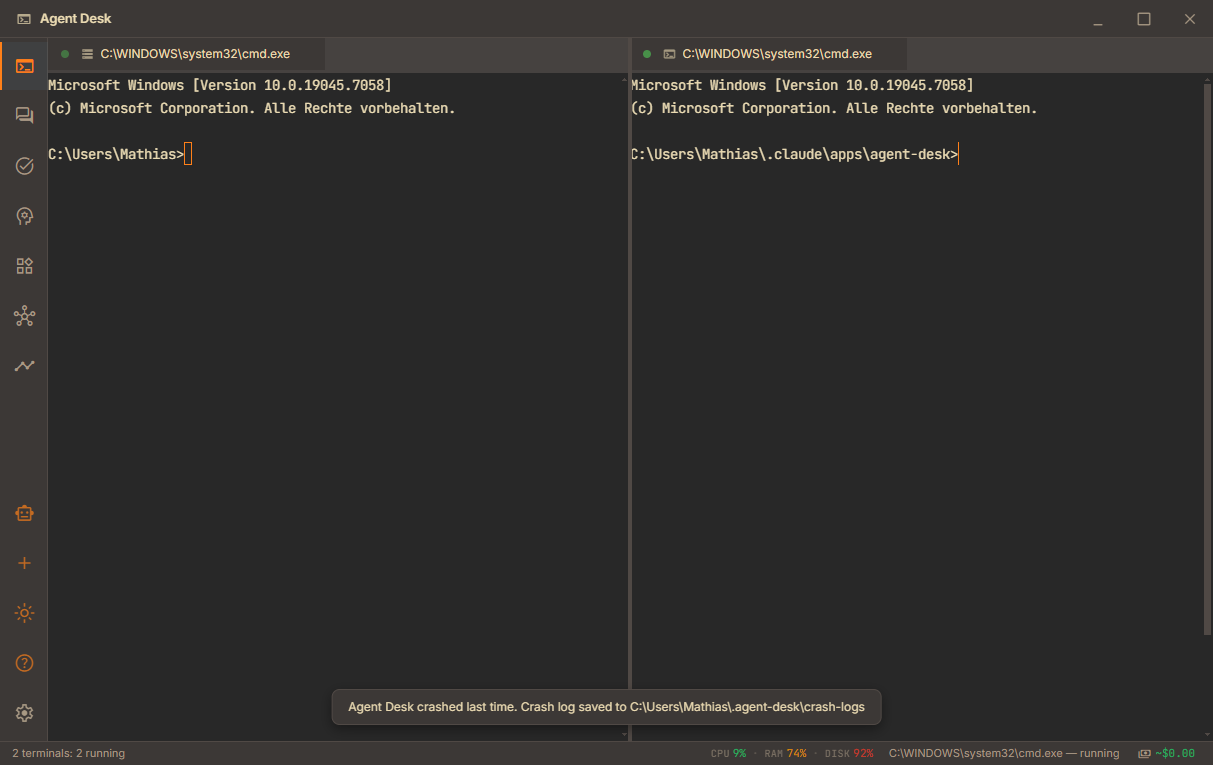Open help via the question mark icon
1213x765 pixels.
tap(25, 663)
